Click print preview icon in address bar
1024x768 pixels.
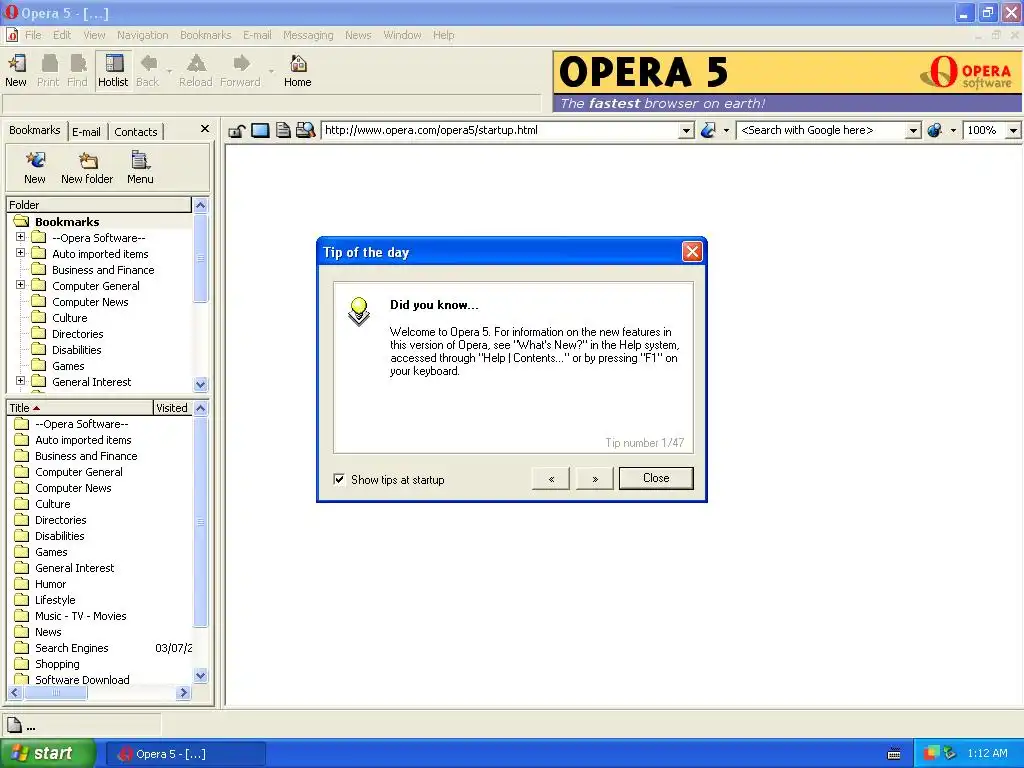(305, 131)
